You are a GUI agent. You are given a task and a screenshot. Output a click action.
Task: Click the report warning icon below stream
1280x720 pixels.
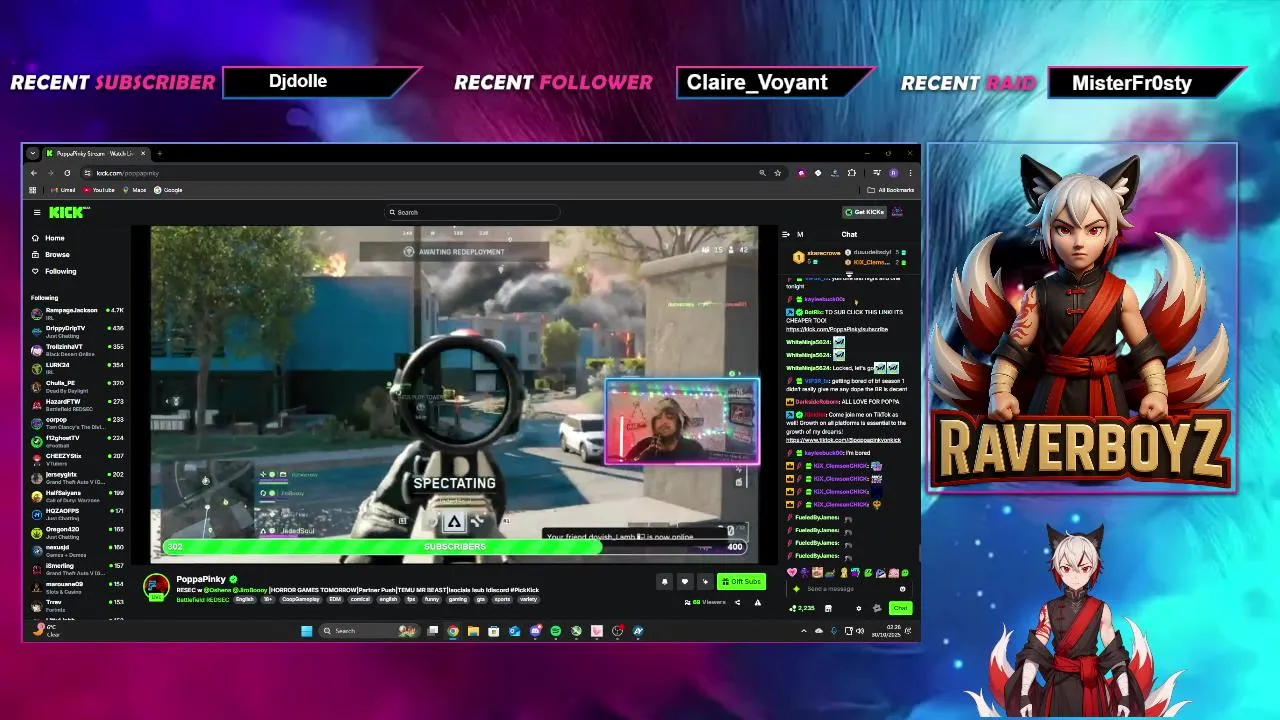pyautogui.click(x=757, y=602)
